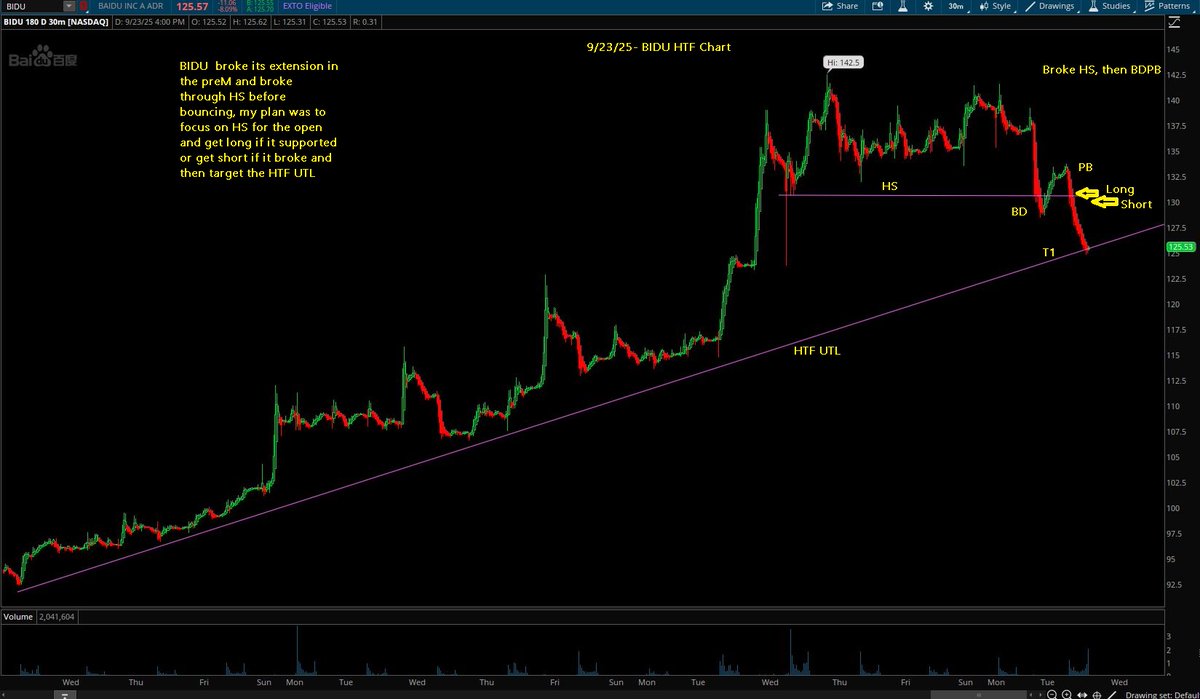Click the BIDU symbol input field

pos(33,6)
